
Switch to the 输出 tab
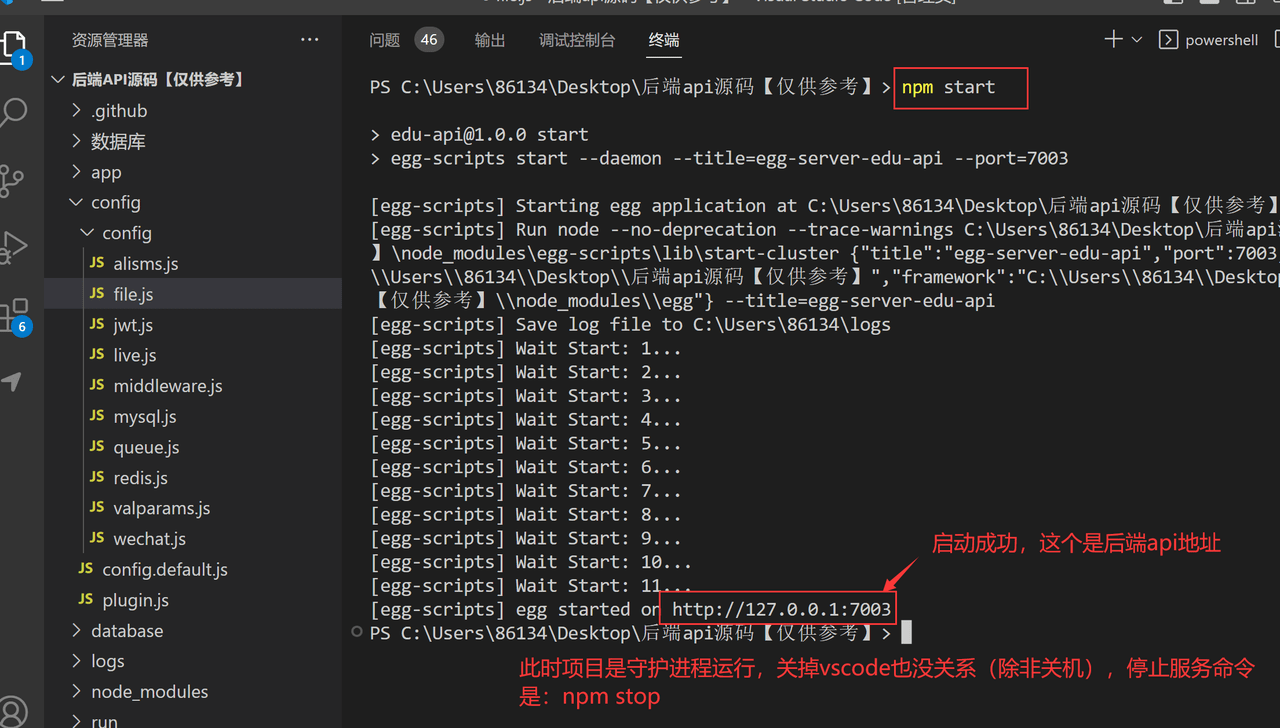click(490, 40)
